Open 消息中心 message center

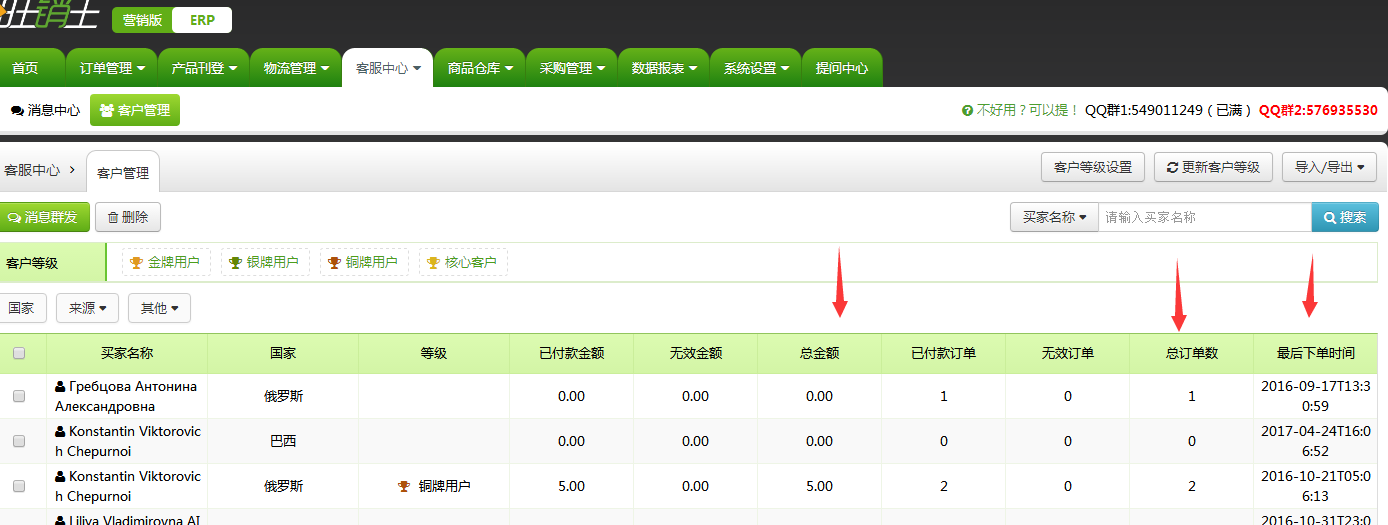pos(46,111)
